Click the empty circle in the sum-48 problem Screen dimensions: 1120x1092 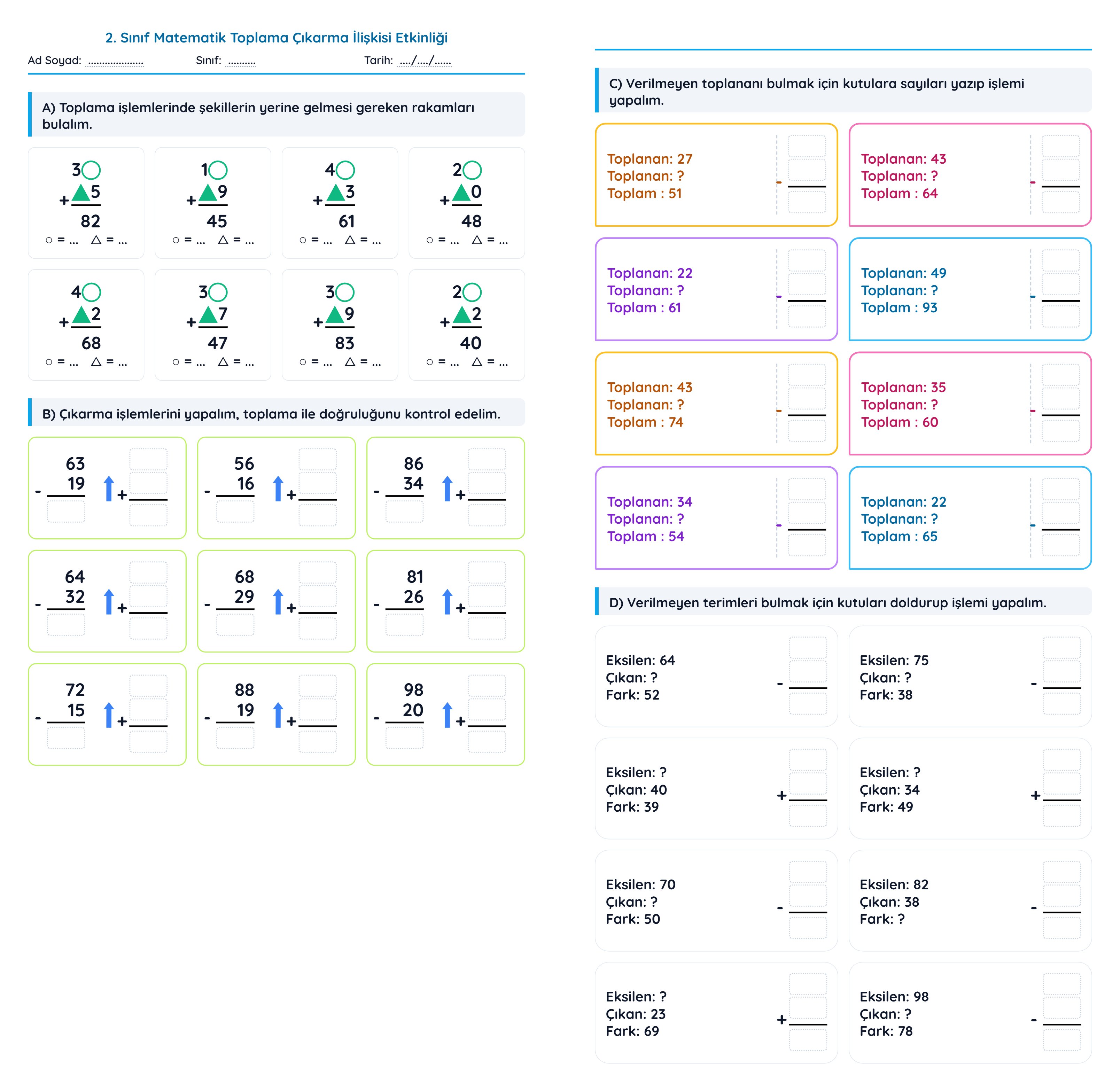[472, 170]
